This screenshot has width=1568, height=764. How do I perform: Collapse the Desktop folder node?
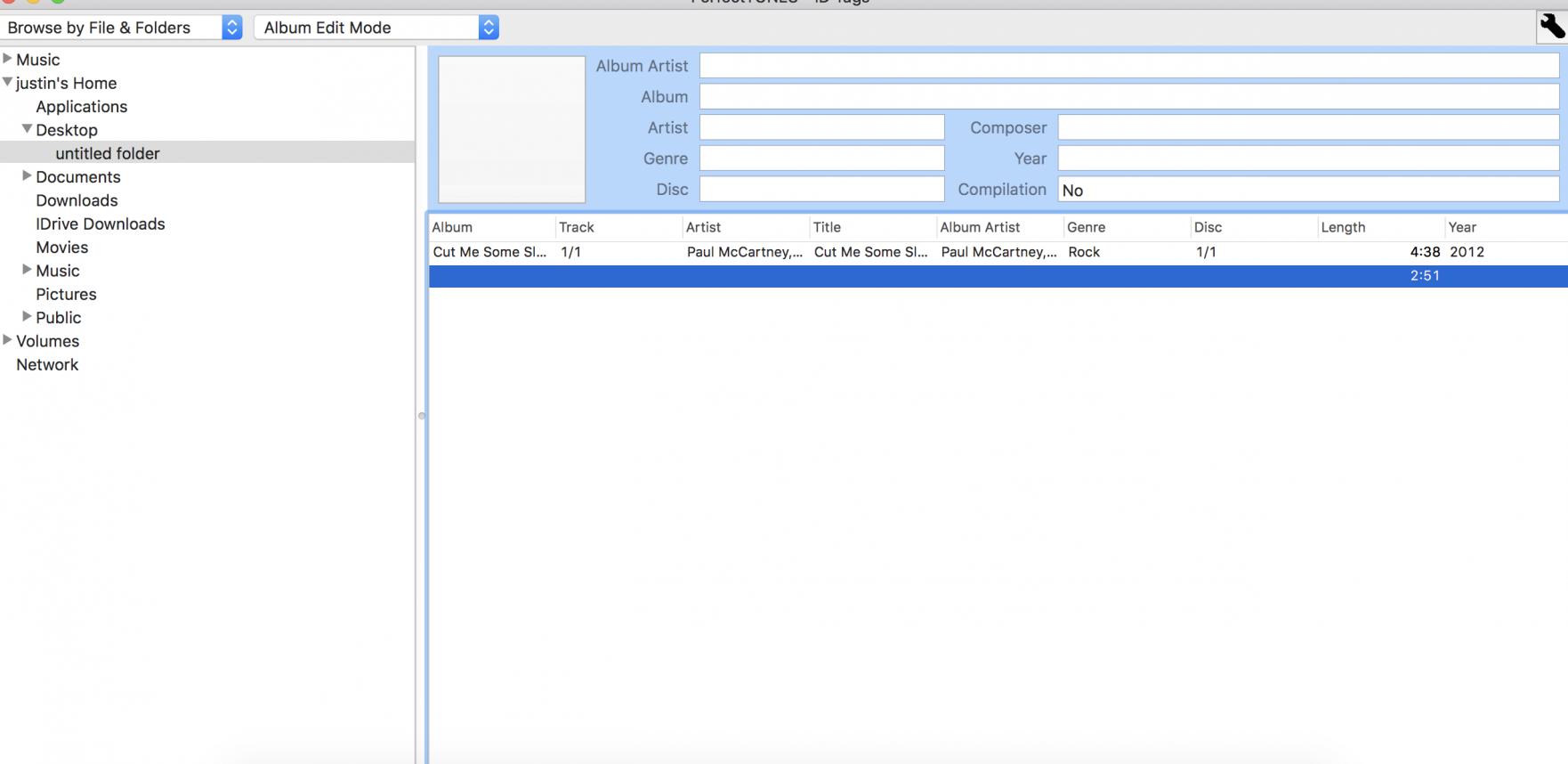tap(27, 129)
